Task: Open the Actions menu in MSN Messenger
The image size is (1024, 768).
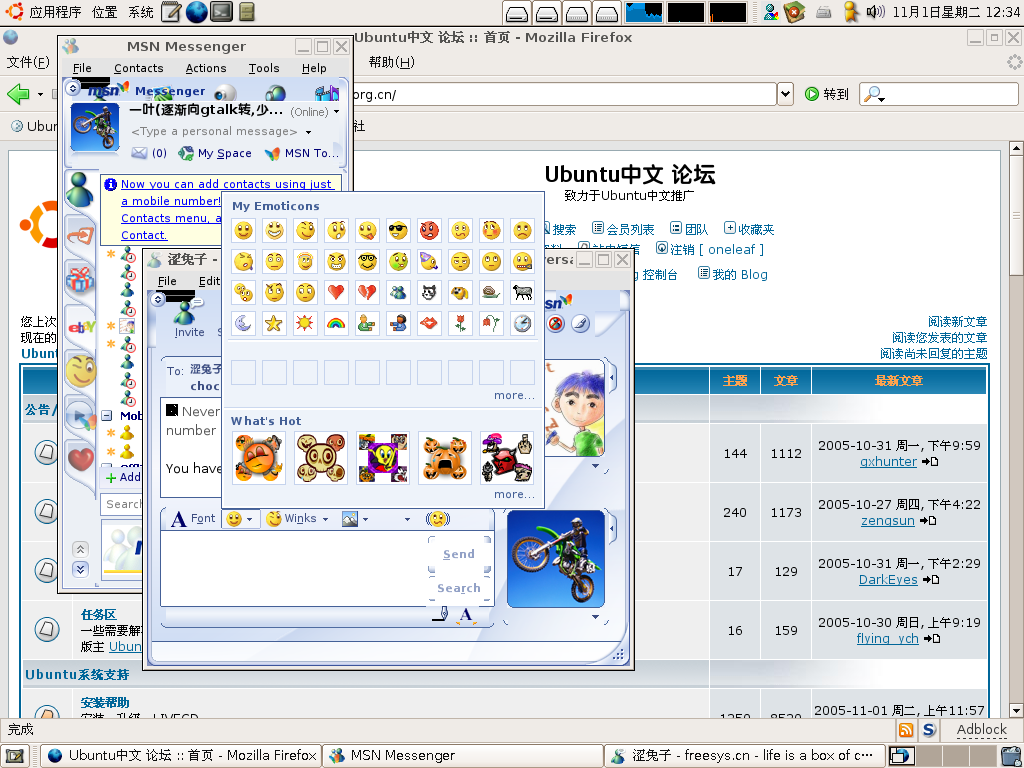Action: coord(206,68)
